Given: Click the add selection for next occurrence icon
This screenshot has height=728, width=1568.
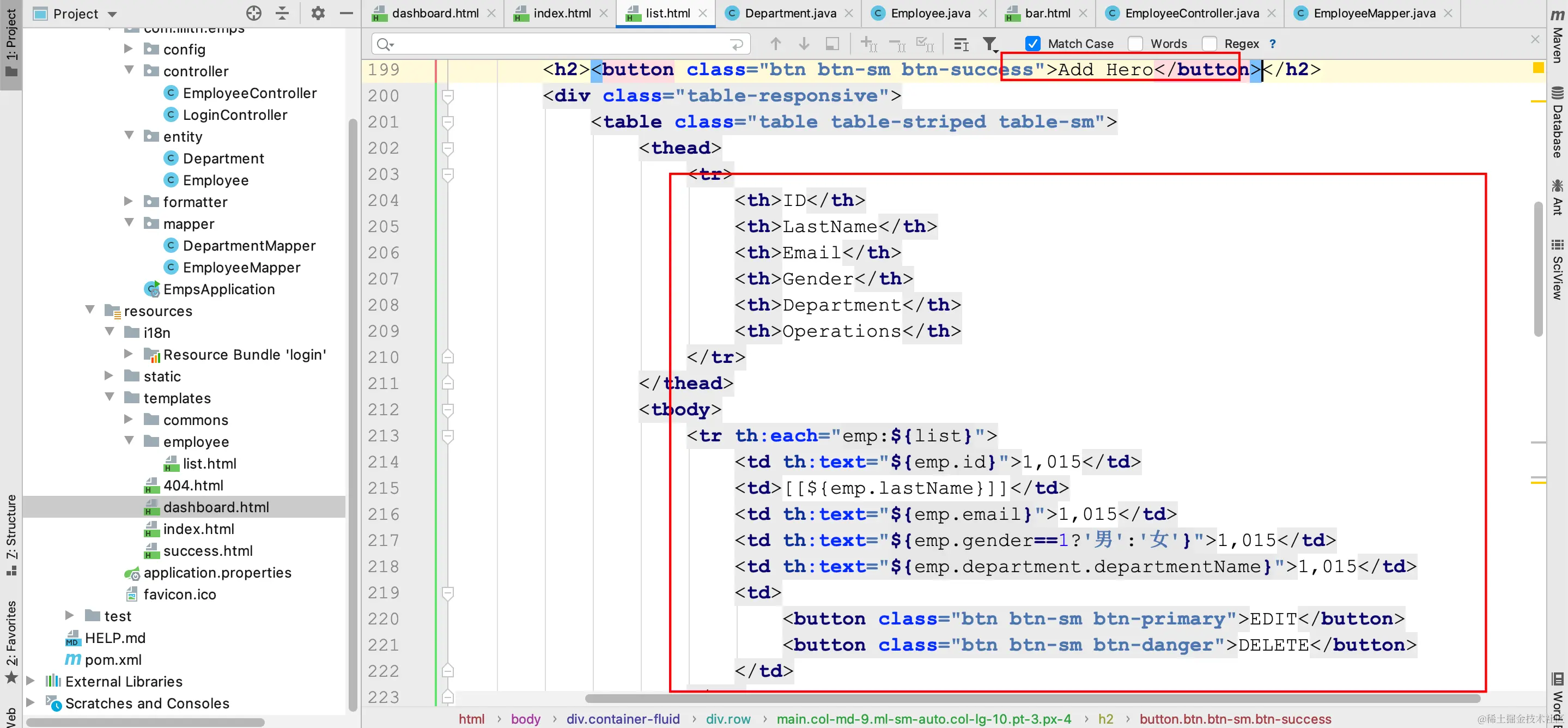Looking at the screenshot, I should (868, 44).
